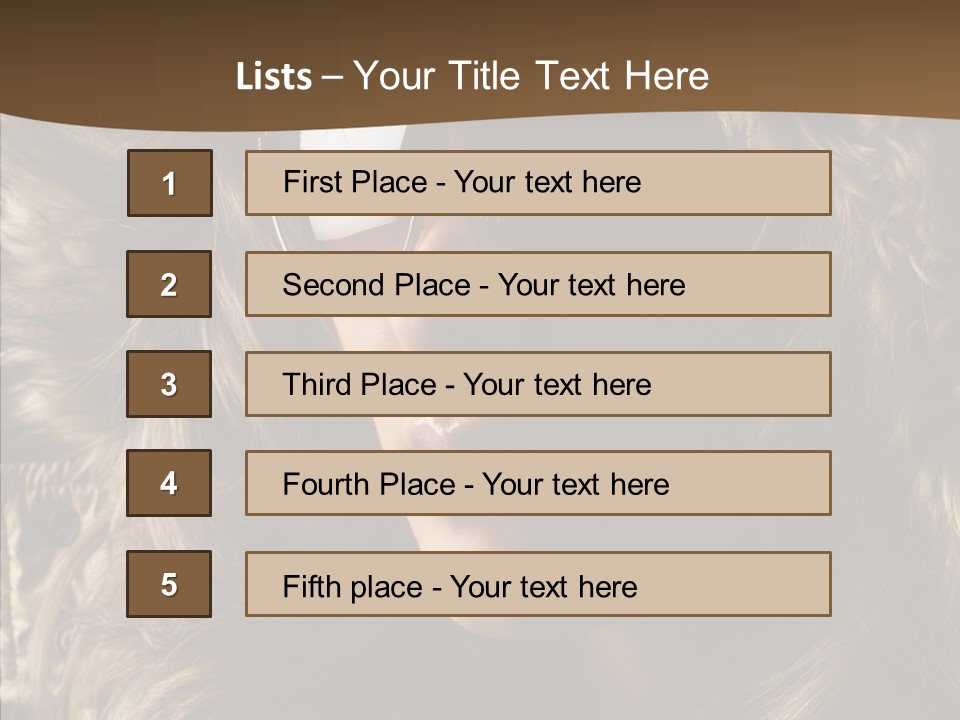
Task: Click 'Your text here' in the fifth bar
Action: click(x=543, y=586)
